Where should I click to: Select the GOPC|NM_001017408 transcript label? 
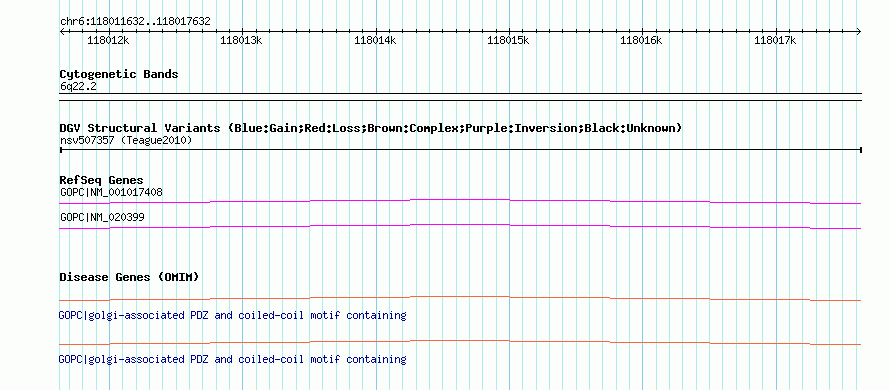(111, 192)
